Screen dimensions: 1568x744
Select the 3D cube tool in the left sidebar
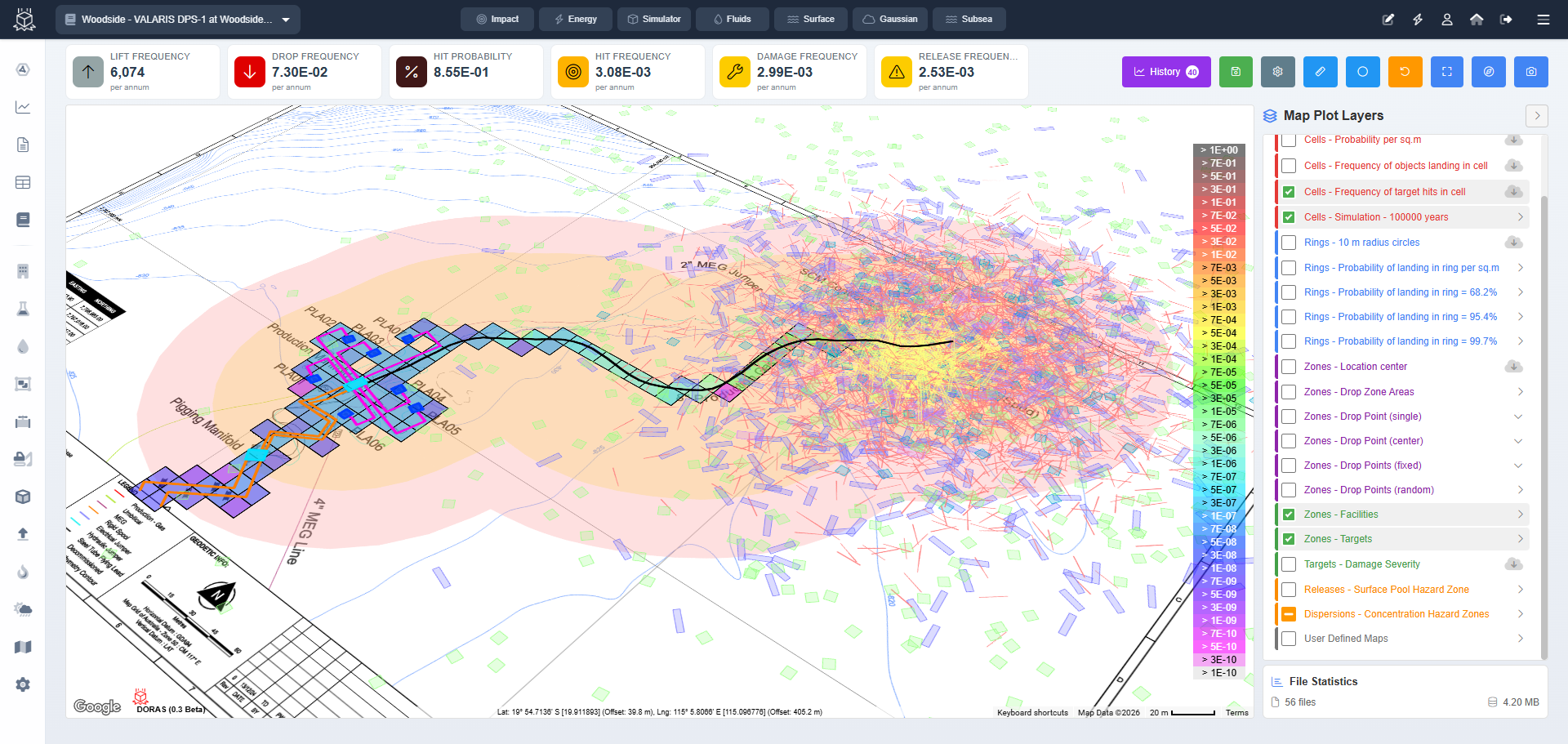(x=23, y=497)
